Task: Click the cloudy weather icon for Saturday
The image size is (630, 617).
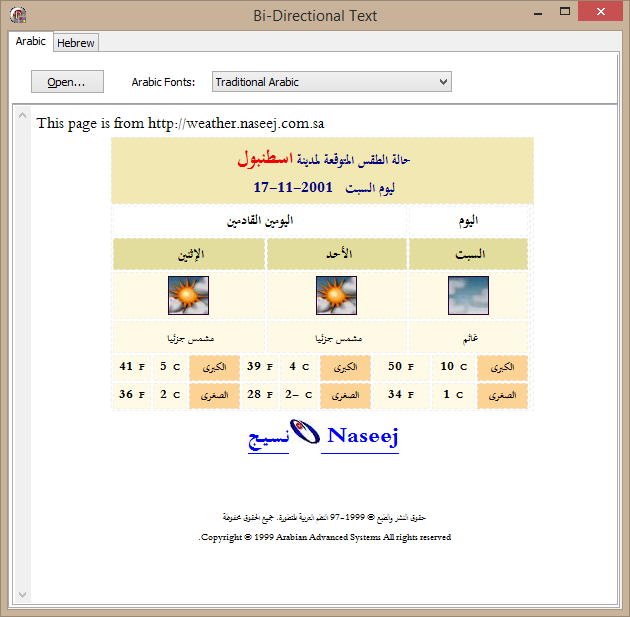Action: 468,296
